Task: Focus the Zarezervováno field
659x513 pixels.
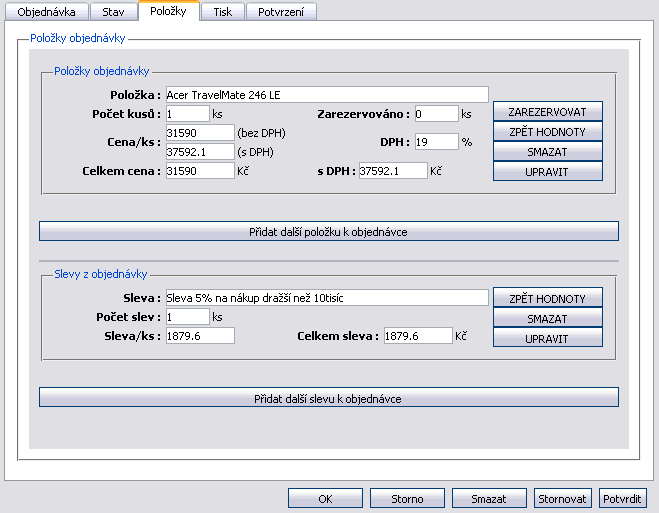Action: (437, 114)
